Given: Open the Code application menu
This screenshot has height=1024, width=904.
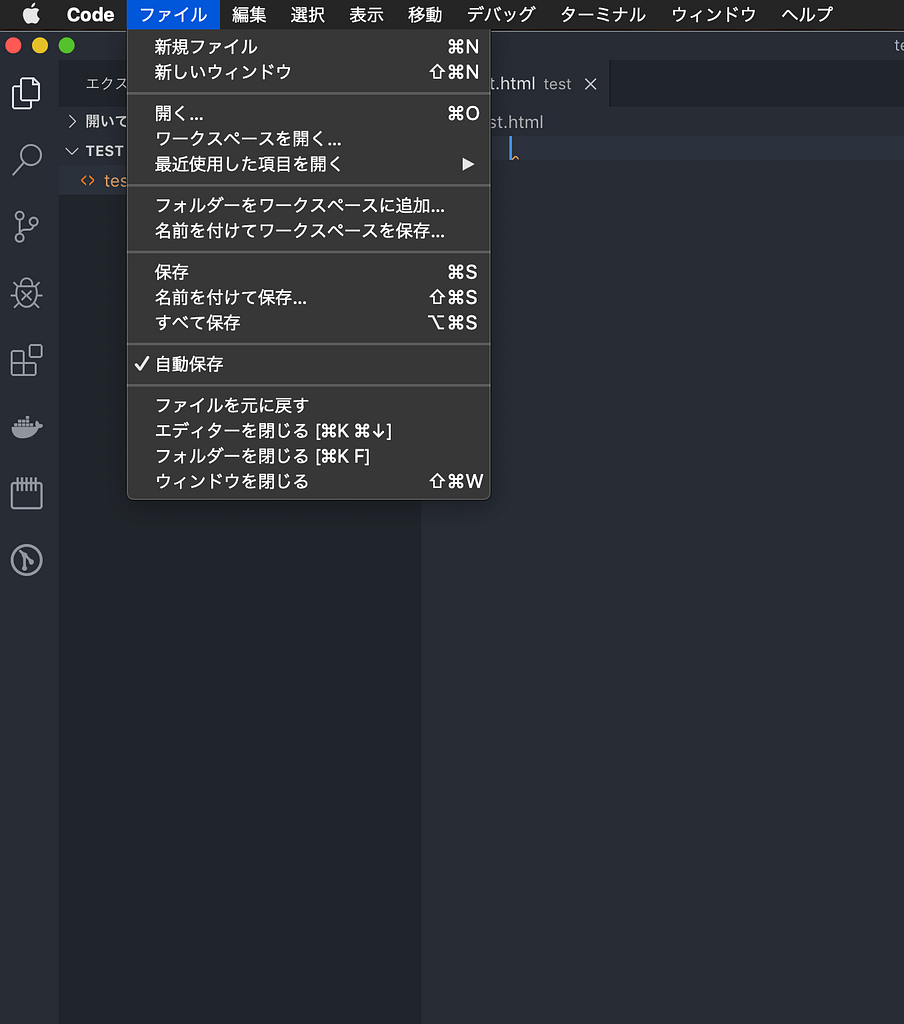Looking at the screenshot, I should click(x=90, y=14).
